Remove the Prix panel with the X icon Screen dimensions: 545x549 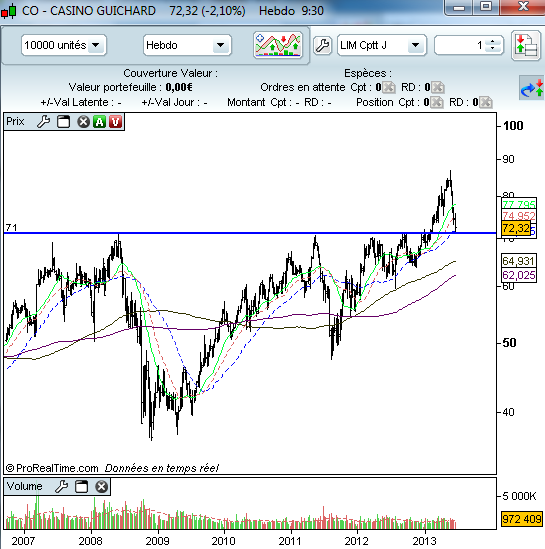83,122
